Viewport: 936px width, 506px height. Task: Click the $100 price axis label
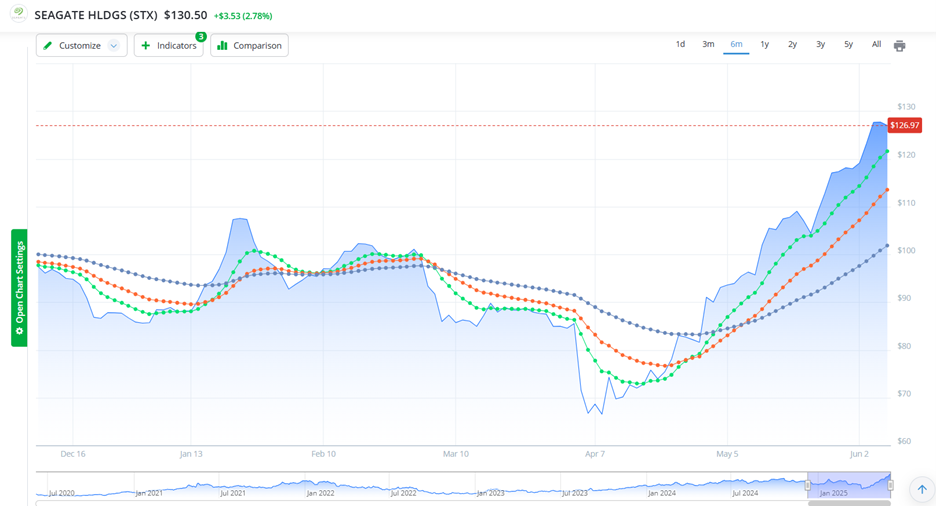point(906,251)
